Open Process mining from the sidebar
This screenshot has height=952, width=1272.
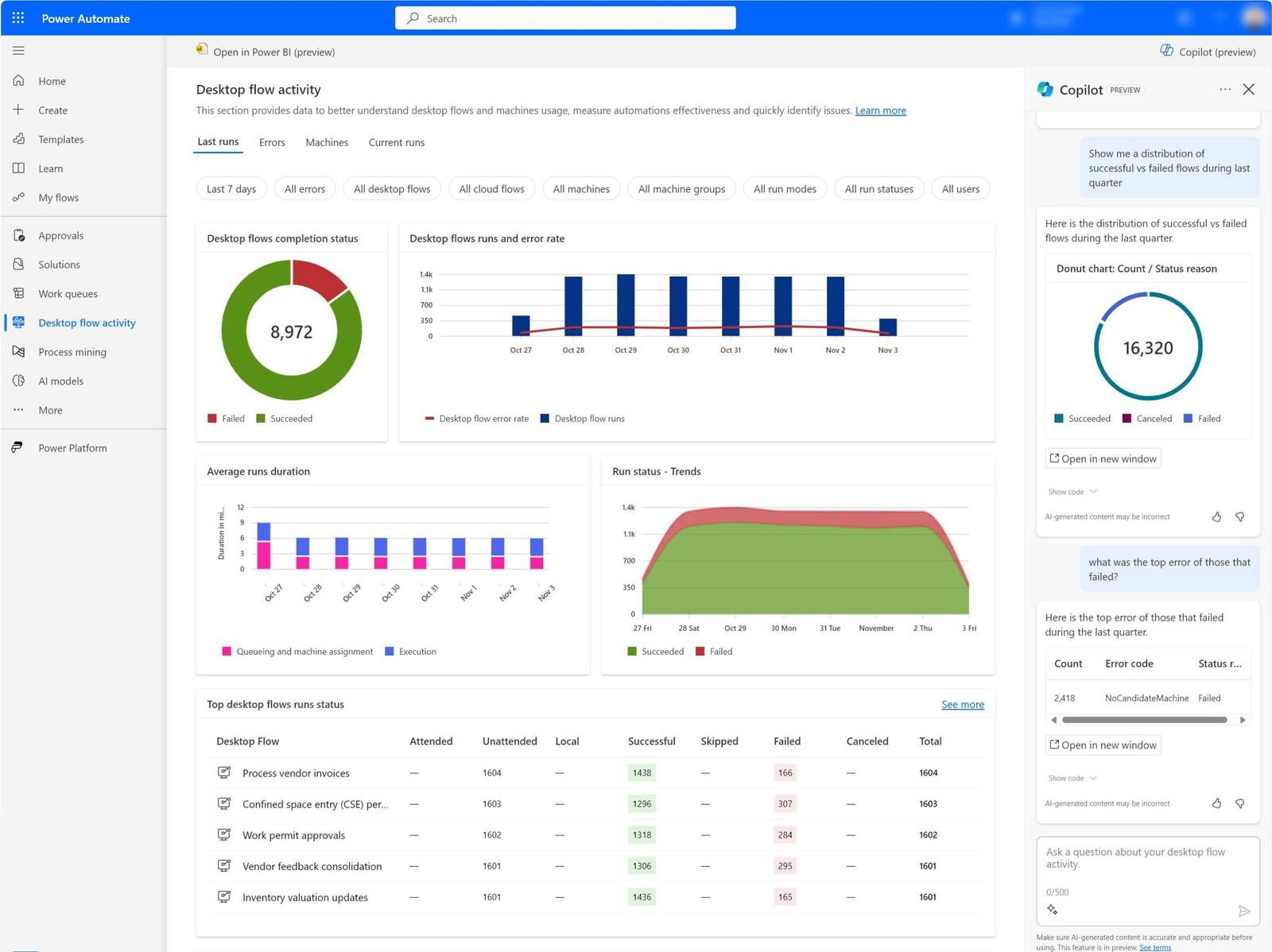72,351
